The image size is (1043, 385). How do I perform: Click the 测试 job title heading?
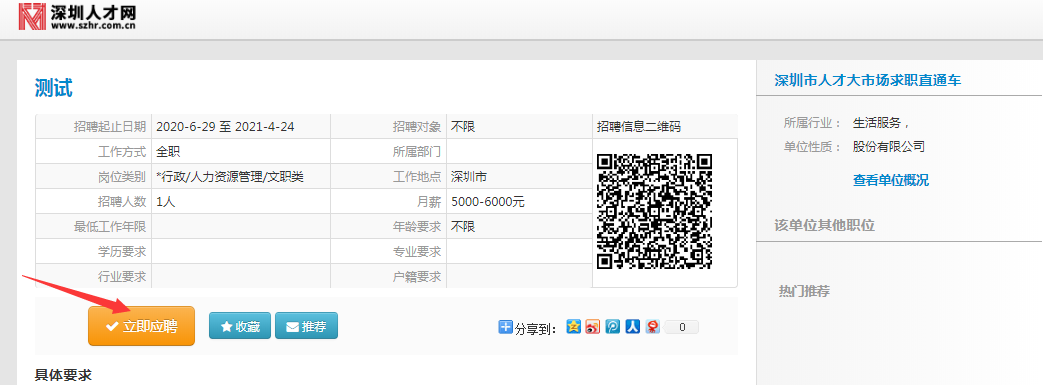(54, 88)
